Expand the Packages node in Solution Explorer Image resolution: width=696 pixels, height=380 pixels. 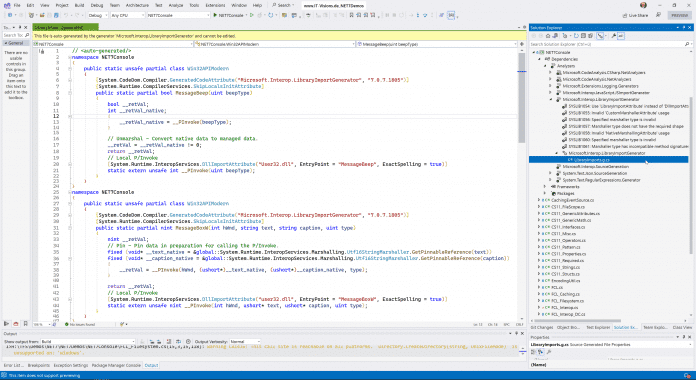click(545, 194)
